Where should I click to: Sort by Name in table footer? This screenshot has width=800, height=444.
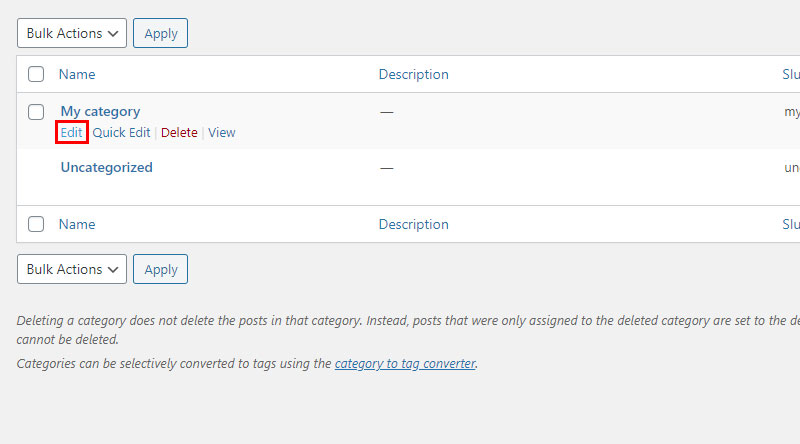(x=77, y=225)
